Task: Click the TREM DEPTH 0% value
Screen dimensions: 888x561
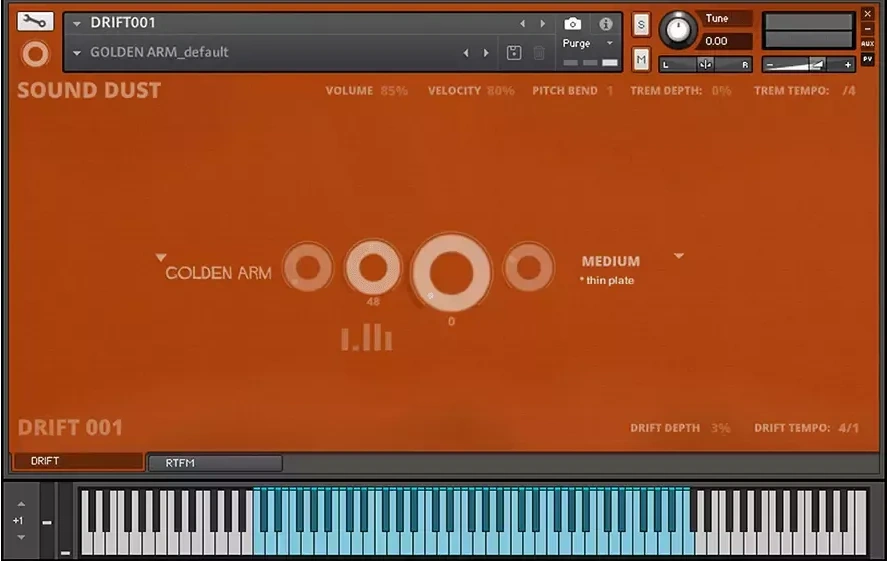Action: point(721,91)
